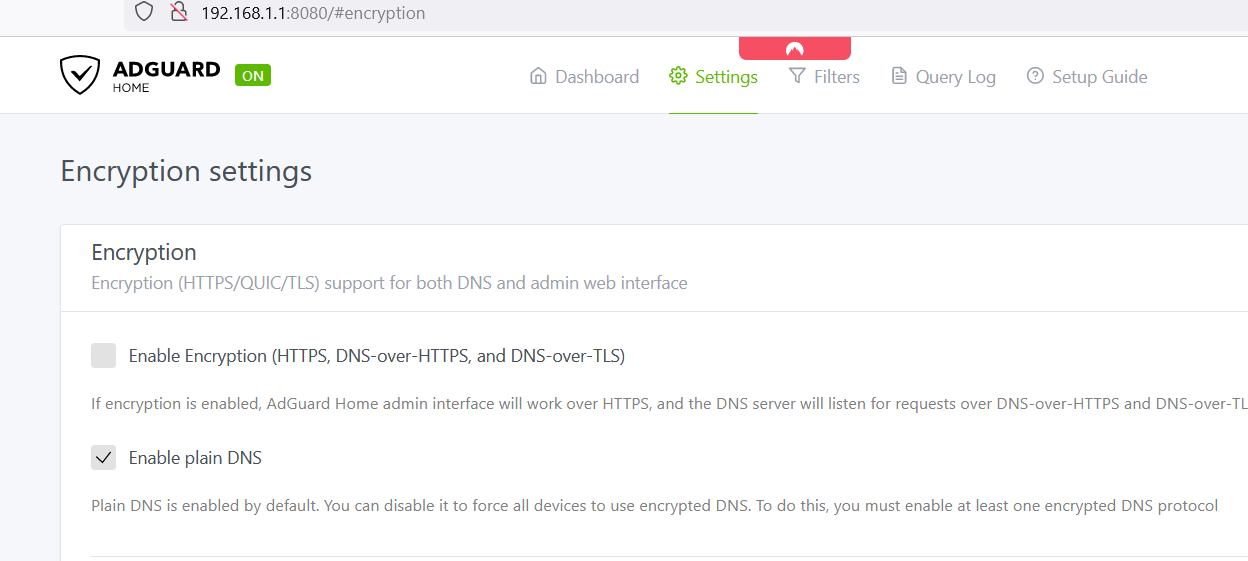Screen dimensions: 1248x561
Task: Open the Query Log tab
Action: pos(943,76)
